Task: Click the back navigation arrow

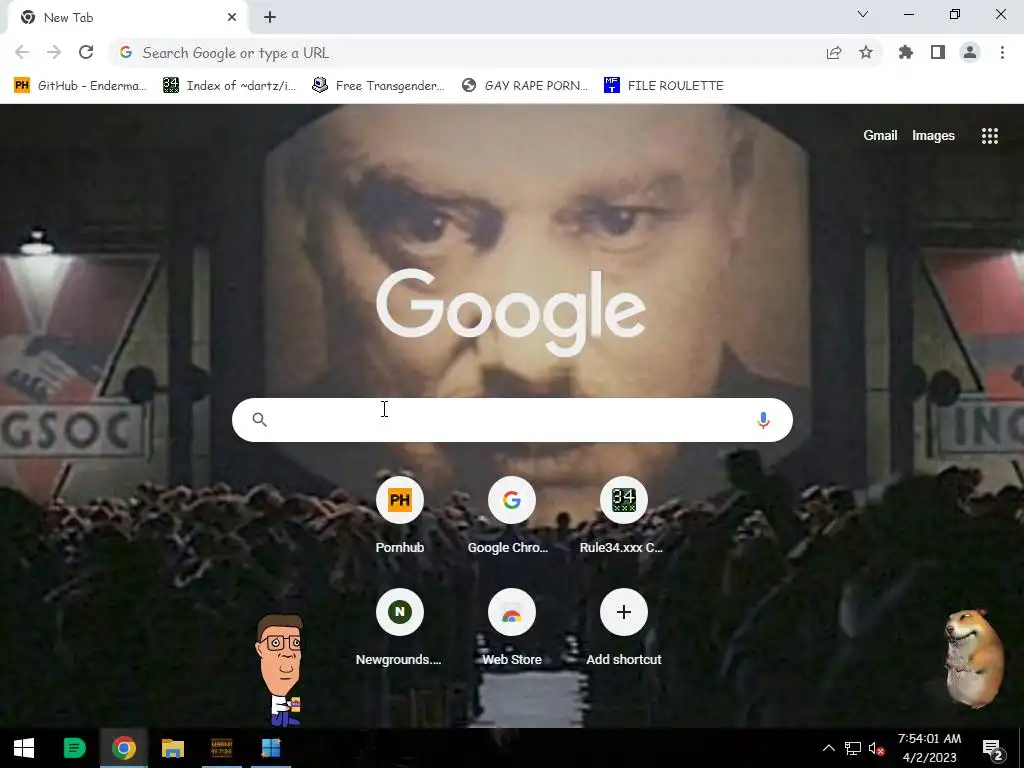Action: pos(22,52)
